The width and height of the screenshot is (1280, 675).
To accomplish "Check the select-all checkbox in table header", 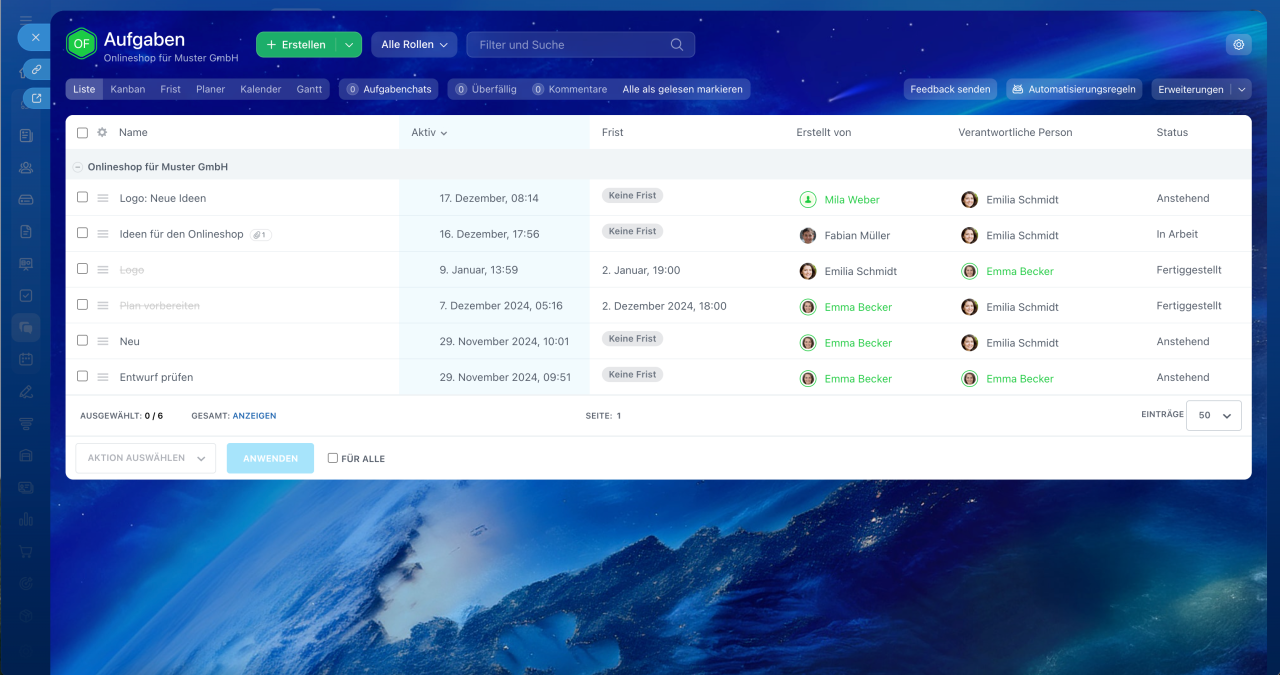I will tap(83, 132).
